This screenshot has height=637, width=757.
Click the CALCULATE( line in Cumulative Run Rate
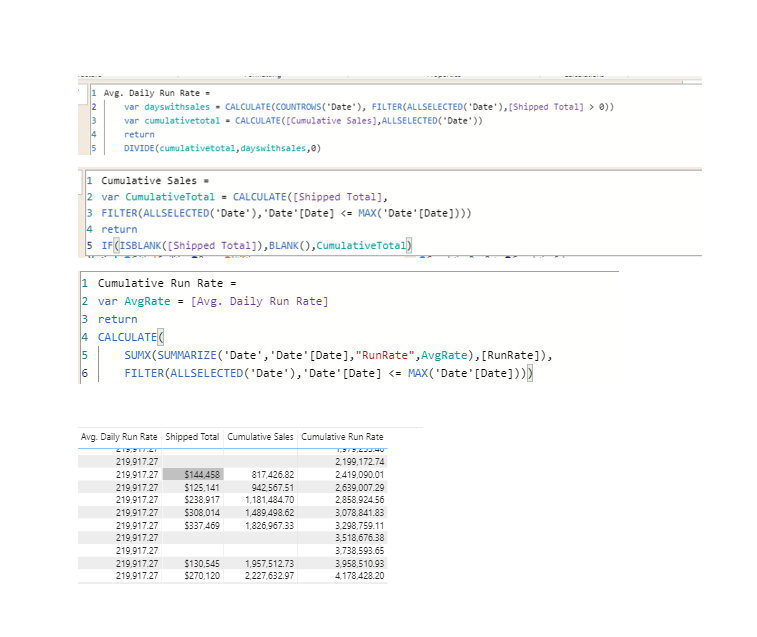(x=131, y=337)
